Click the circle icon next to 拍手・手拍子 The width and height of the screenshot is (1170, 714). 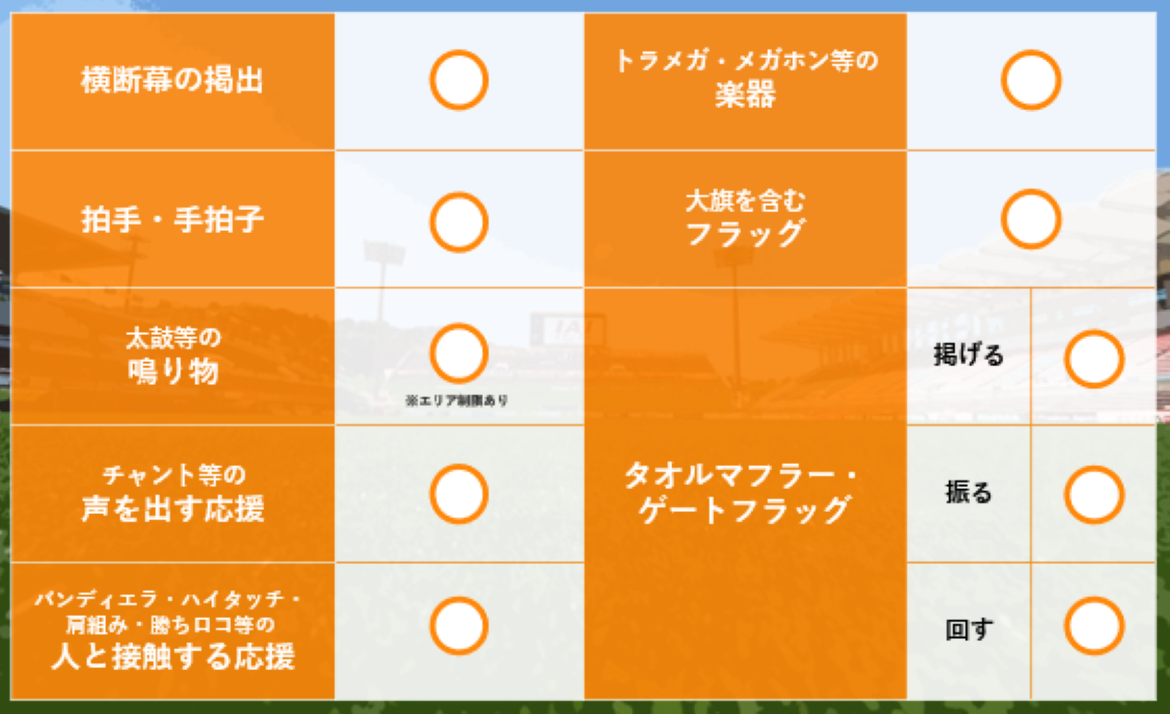pos(459,221)
